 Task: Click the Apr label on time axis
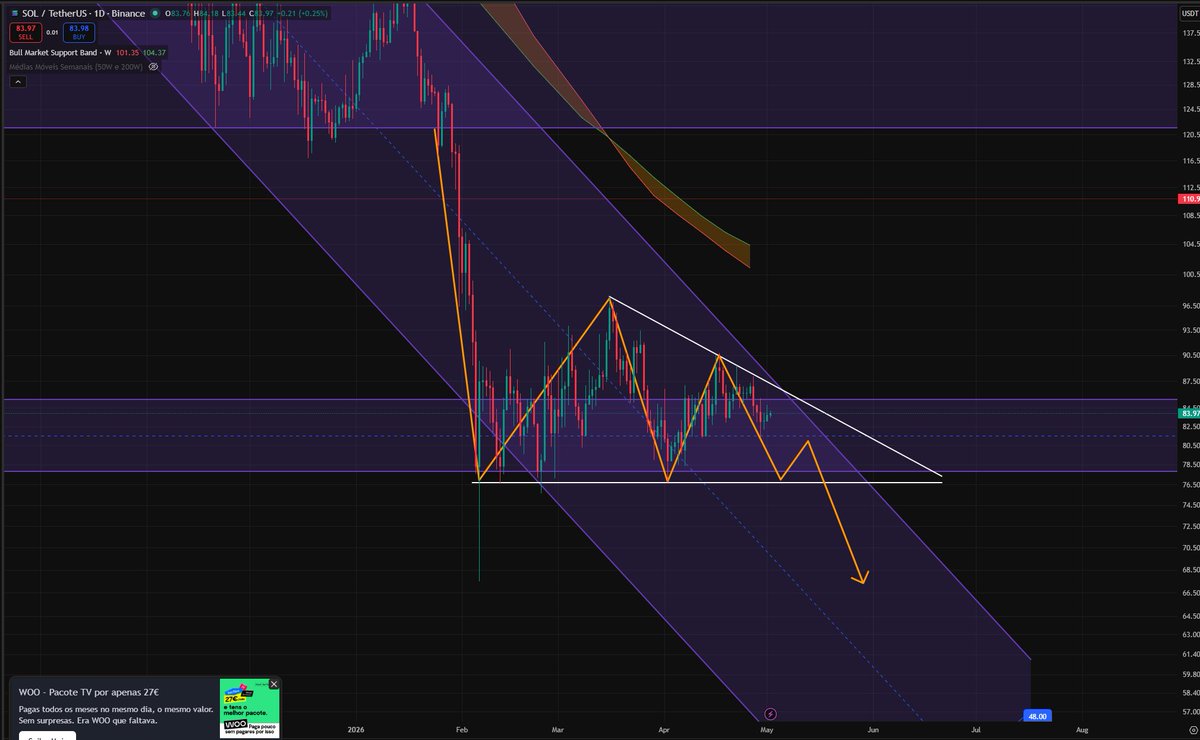[x=663, y=731]
